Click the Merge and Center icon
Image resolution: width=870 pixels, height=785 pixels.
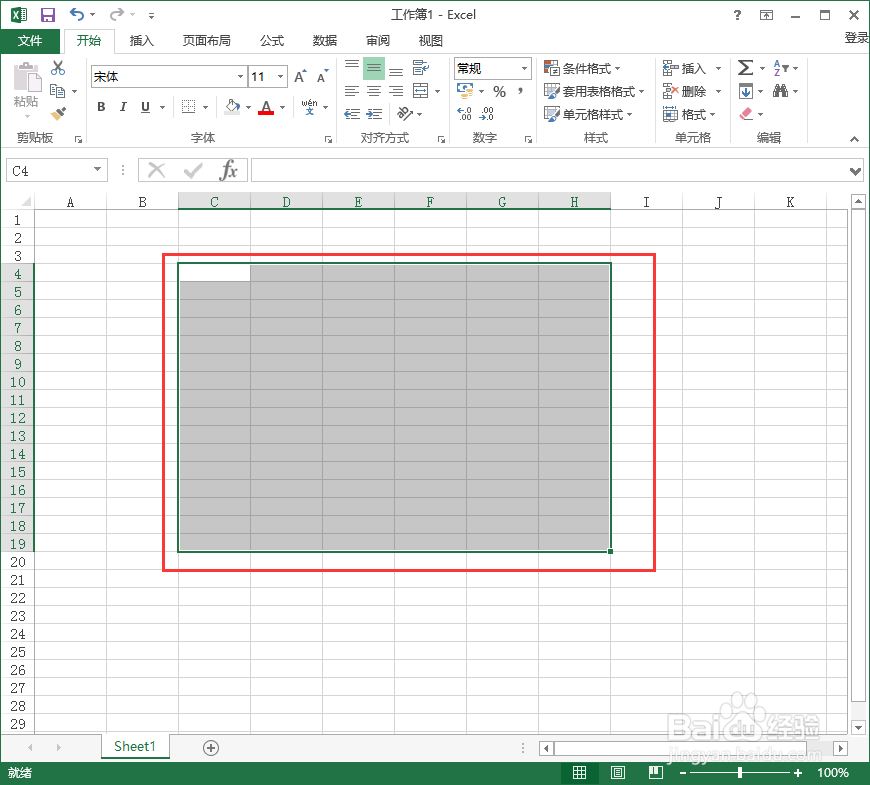pyautogui.click(x=421, y=90)
